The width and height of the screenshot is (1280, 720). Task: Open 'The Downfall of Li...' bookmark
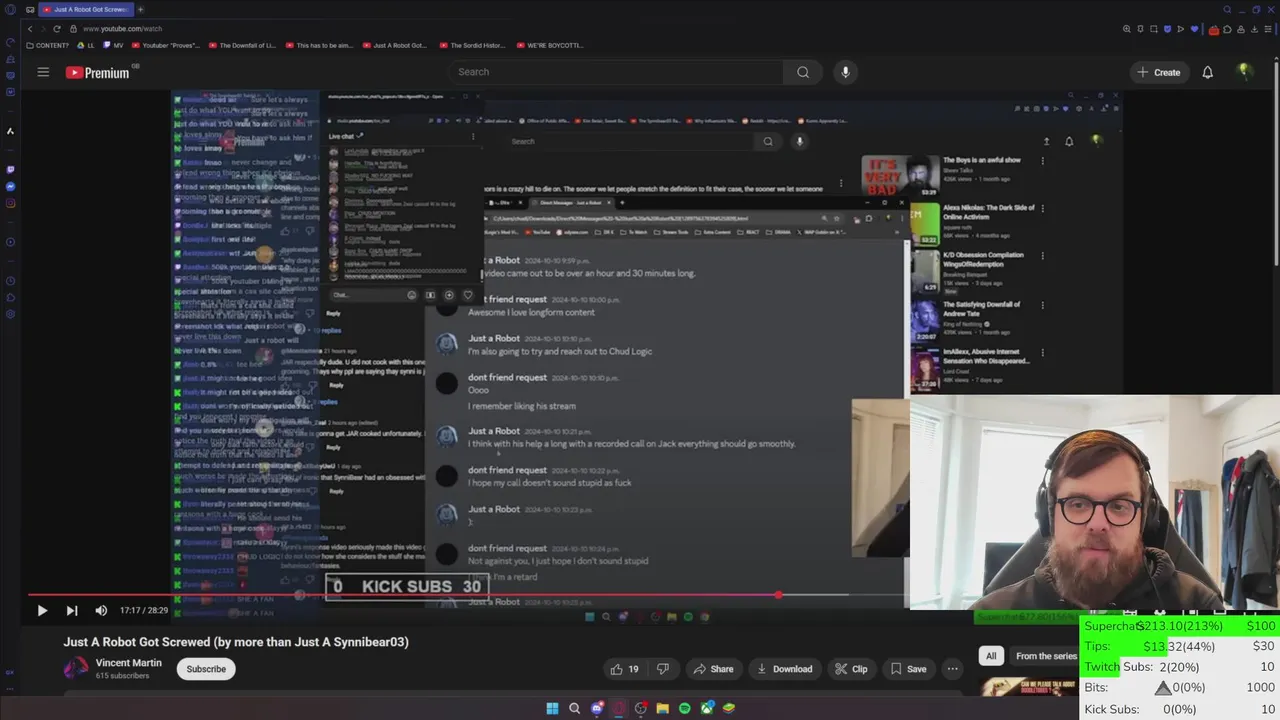coord(241,45)
